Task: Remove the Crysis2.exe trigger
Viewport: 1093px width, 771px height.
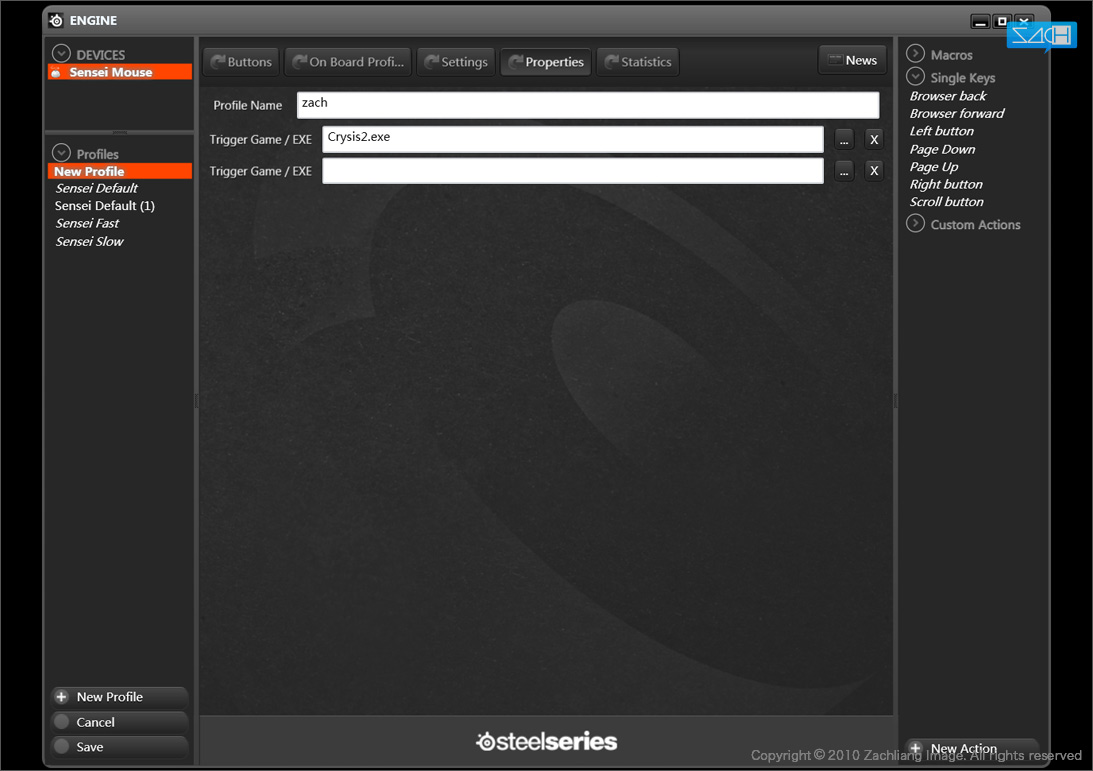Action: click(x=874, y=139)
